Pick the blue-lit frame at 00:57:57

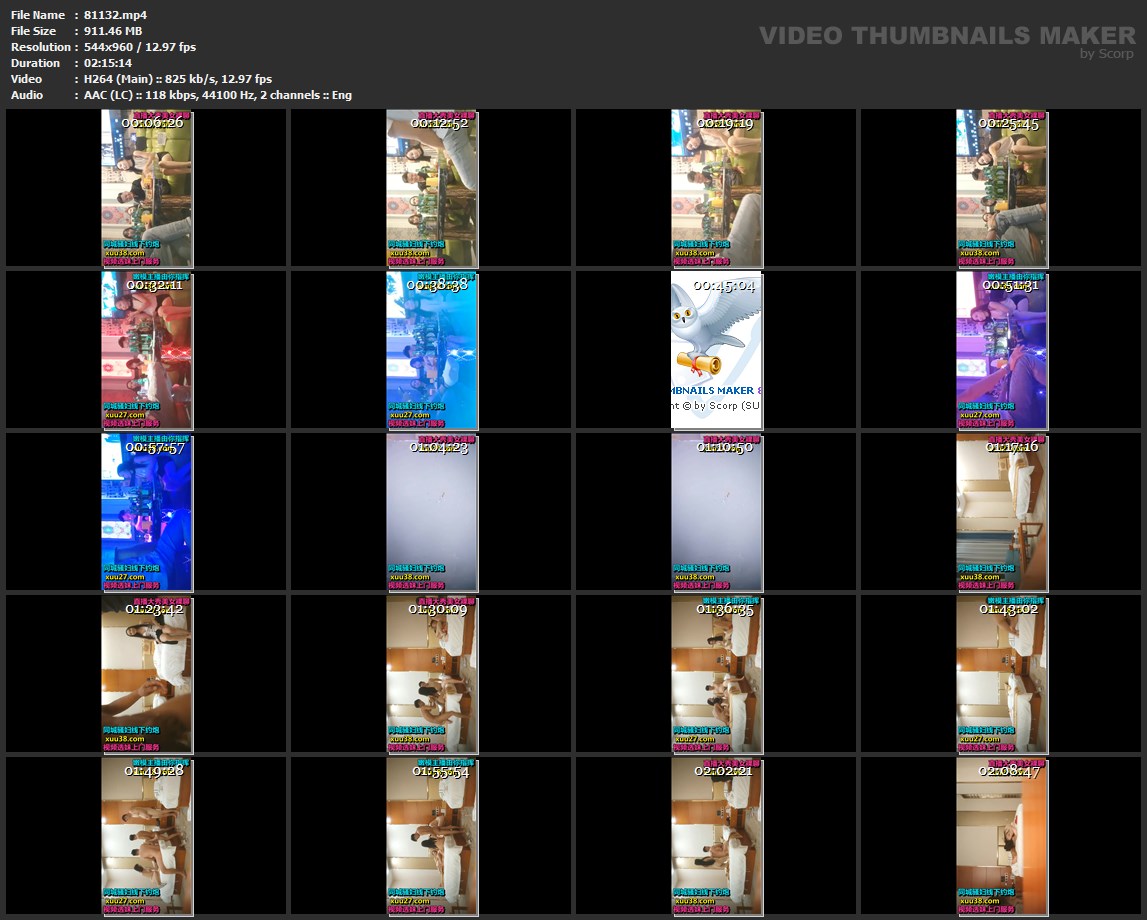click(x=147, y=512)
